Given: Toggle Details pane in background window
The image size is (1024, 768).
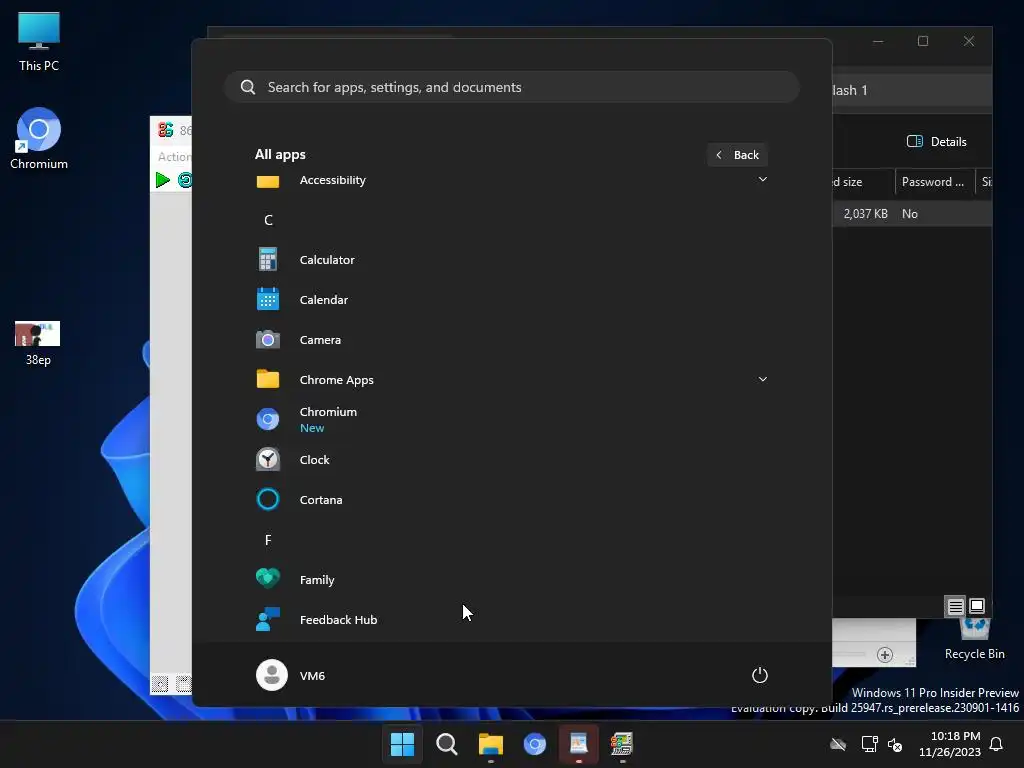Looking at the screenshot, I should [937, 142].
